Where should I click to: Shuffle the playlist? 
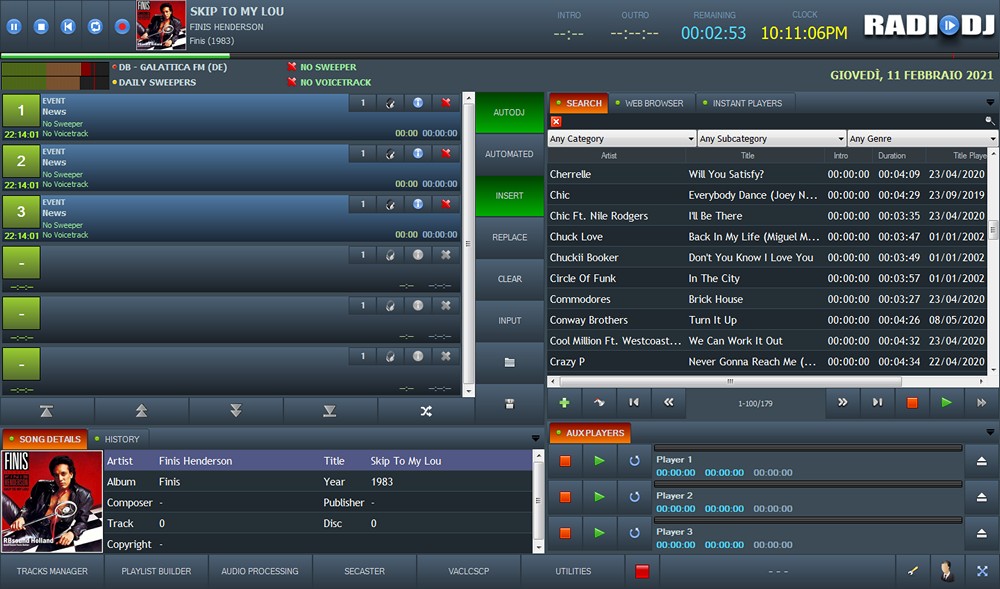pyautogui.click(x=426, y=411)
